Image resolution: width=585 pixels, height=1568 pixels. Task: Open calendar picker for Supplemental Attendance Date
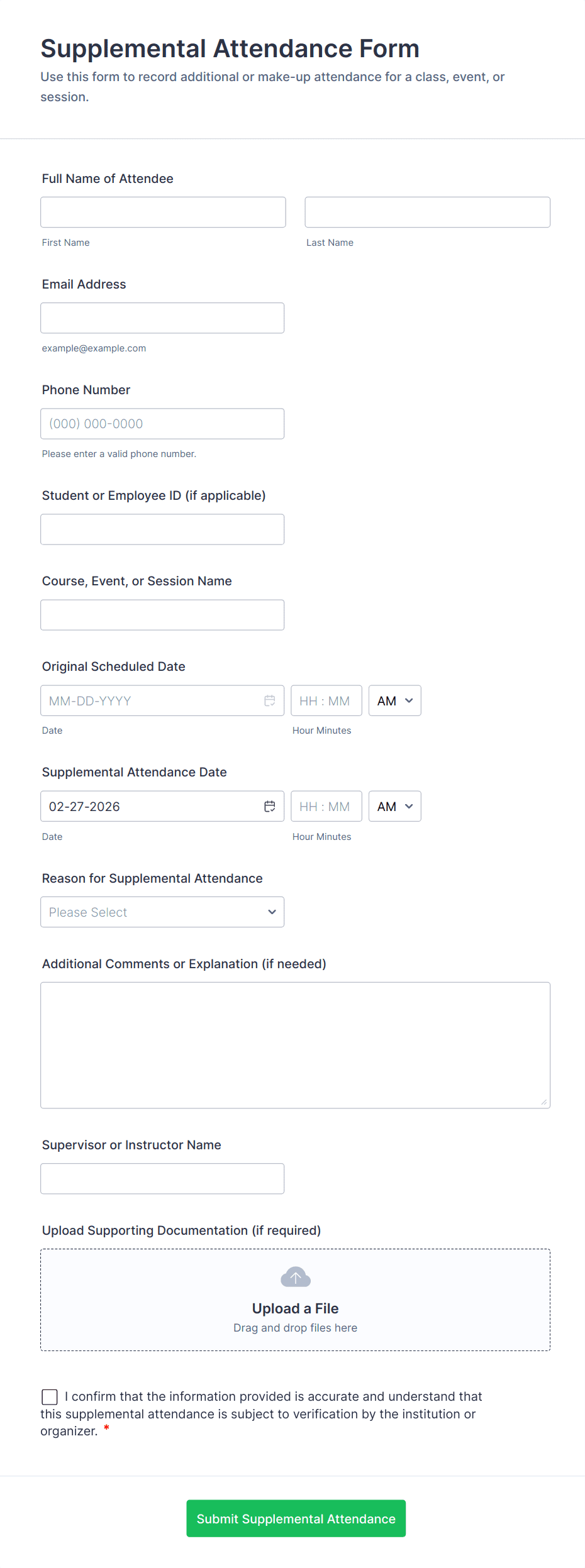point(269,806)
